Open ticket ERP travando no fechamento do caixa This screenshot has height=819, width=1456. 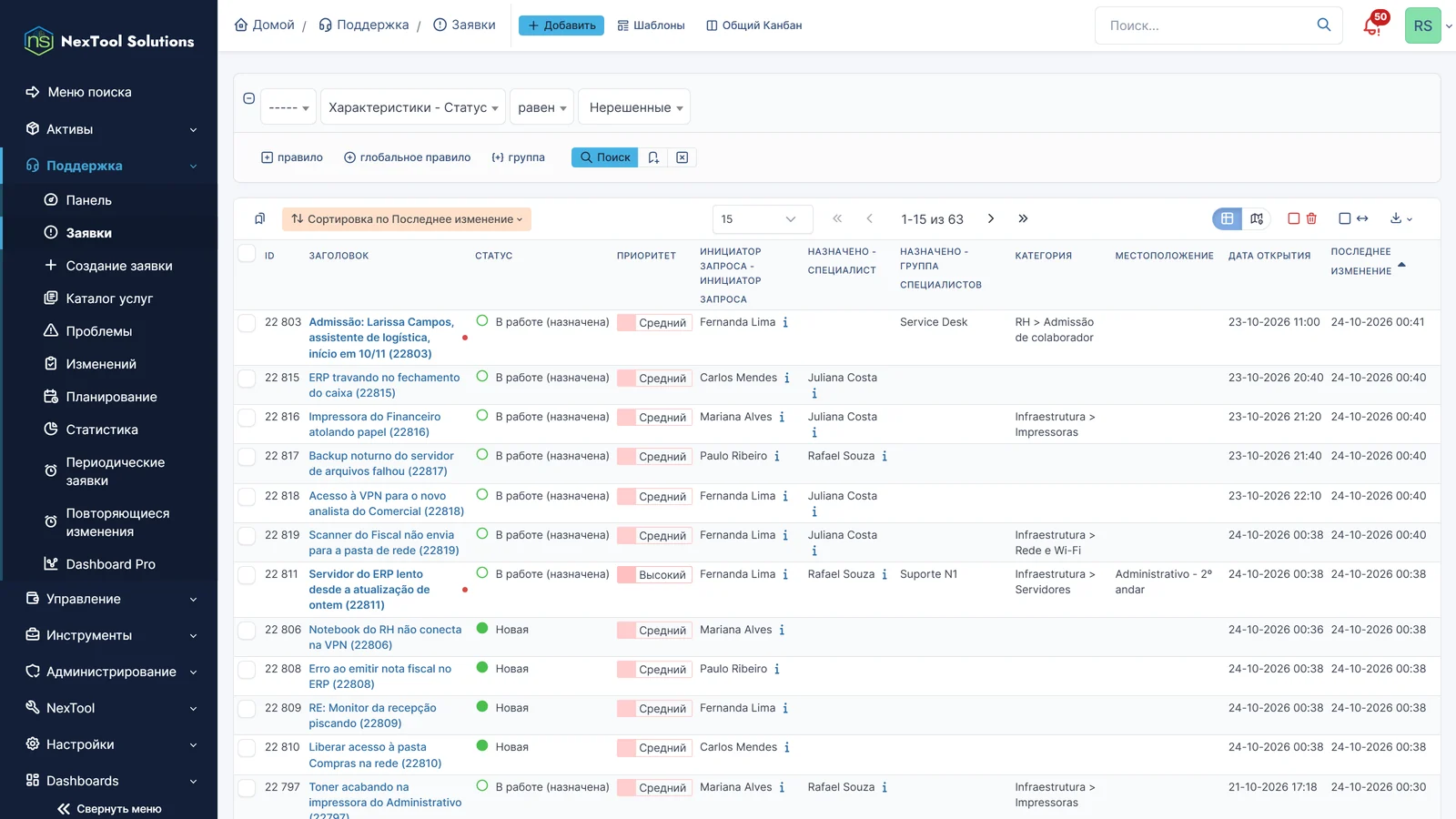(384, 385)
